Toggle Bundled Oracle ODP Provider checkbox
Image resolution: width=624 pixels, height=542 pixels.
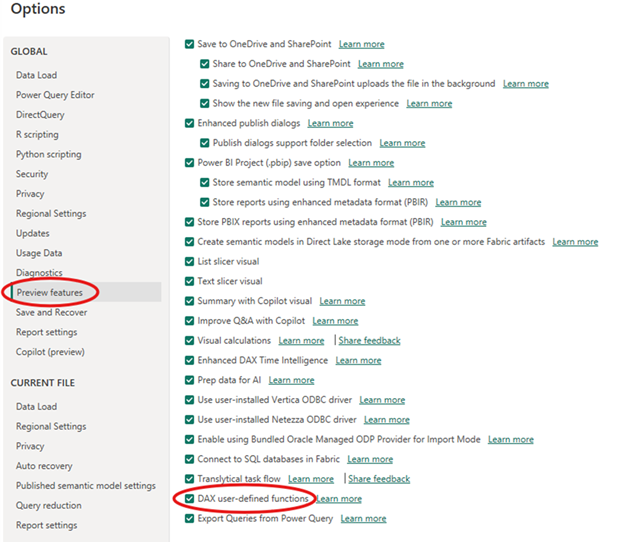pyautogui.click(x=189, y=439)
